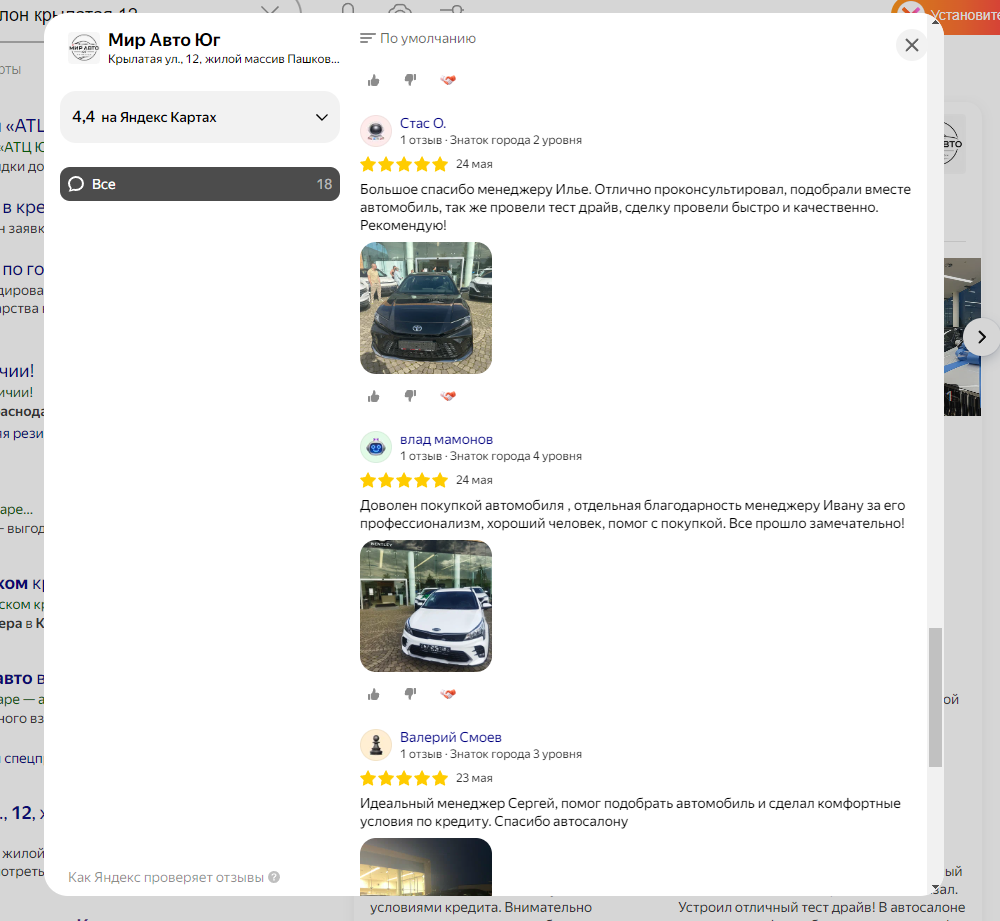
Task: Open влад мамонов white Kia photo
Action: pos(425,606)
